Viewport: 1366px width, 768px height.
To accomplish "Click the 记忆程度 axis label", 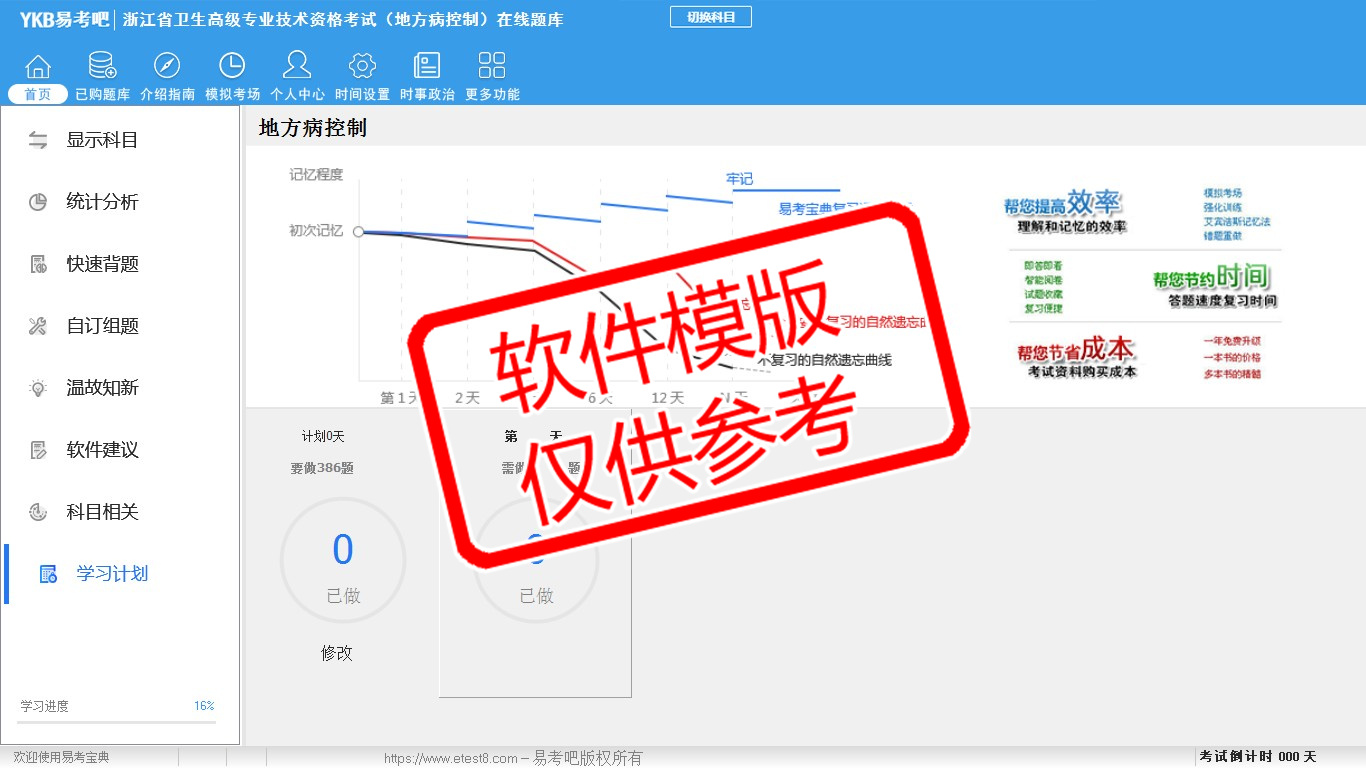I will point(316,174).
